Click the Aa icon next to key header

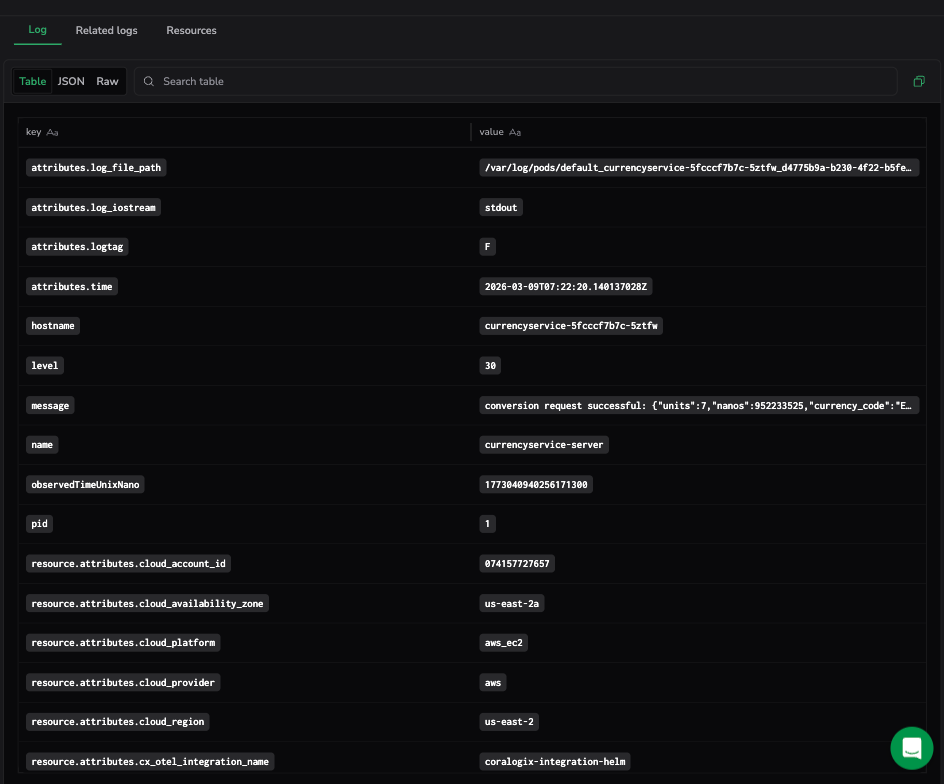point(53,132)
